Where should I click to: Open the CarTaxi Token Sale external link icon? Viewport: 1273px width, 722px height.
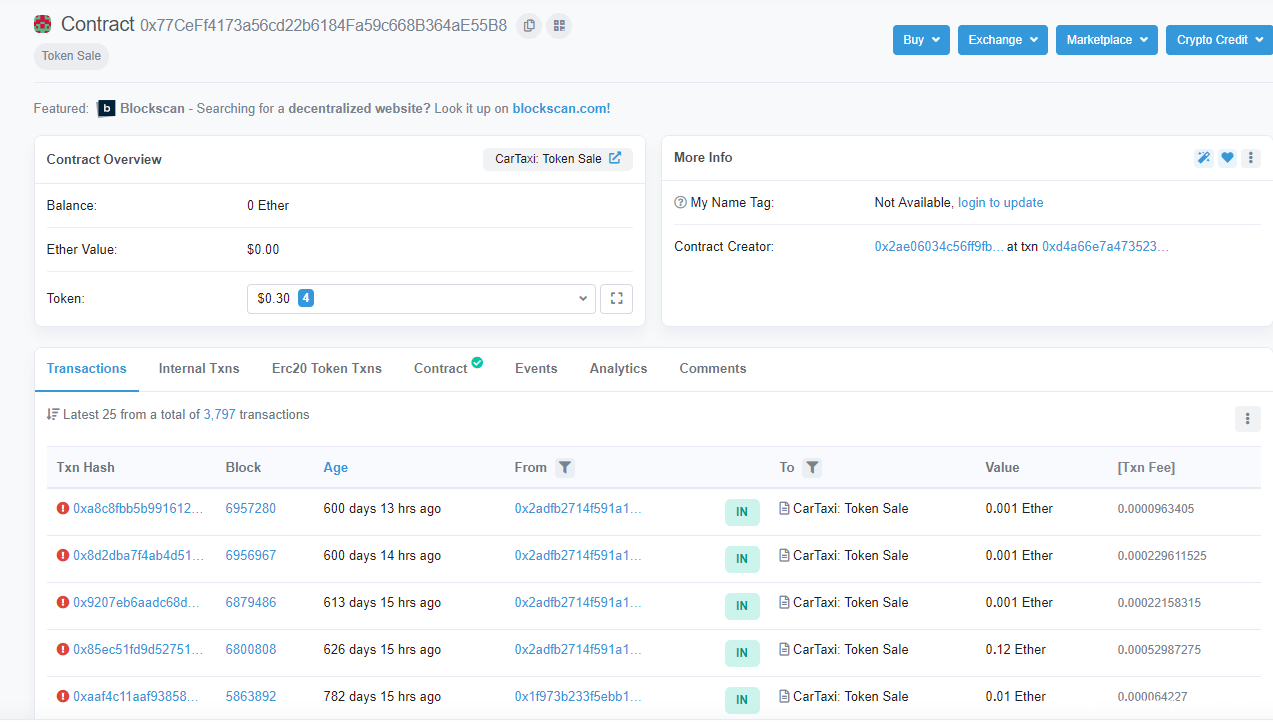(x=615, y=158)
